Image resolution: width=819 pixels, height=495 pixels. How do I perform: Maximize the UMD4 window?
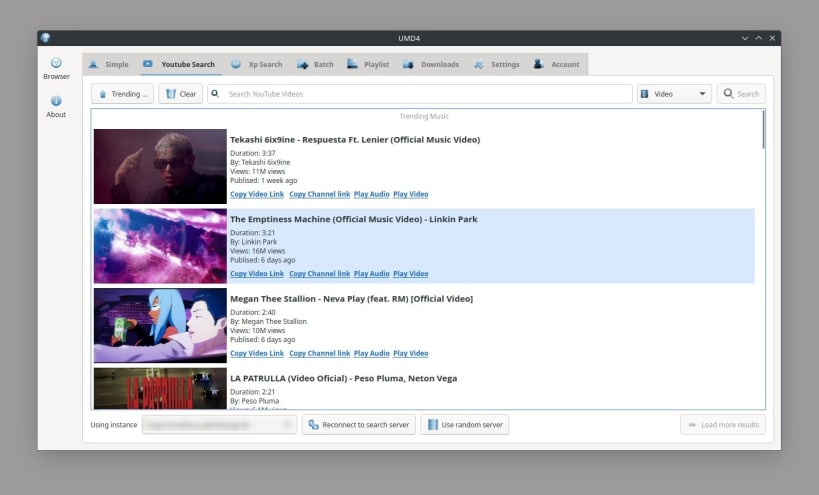click(x=758, y=38)
